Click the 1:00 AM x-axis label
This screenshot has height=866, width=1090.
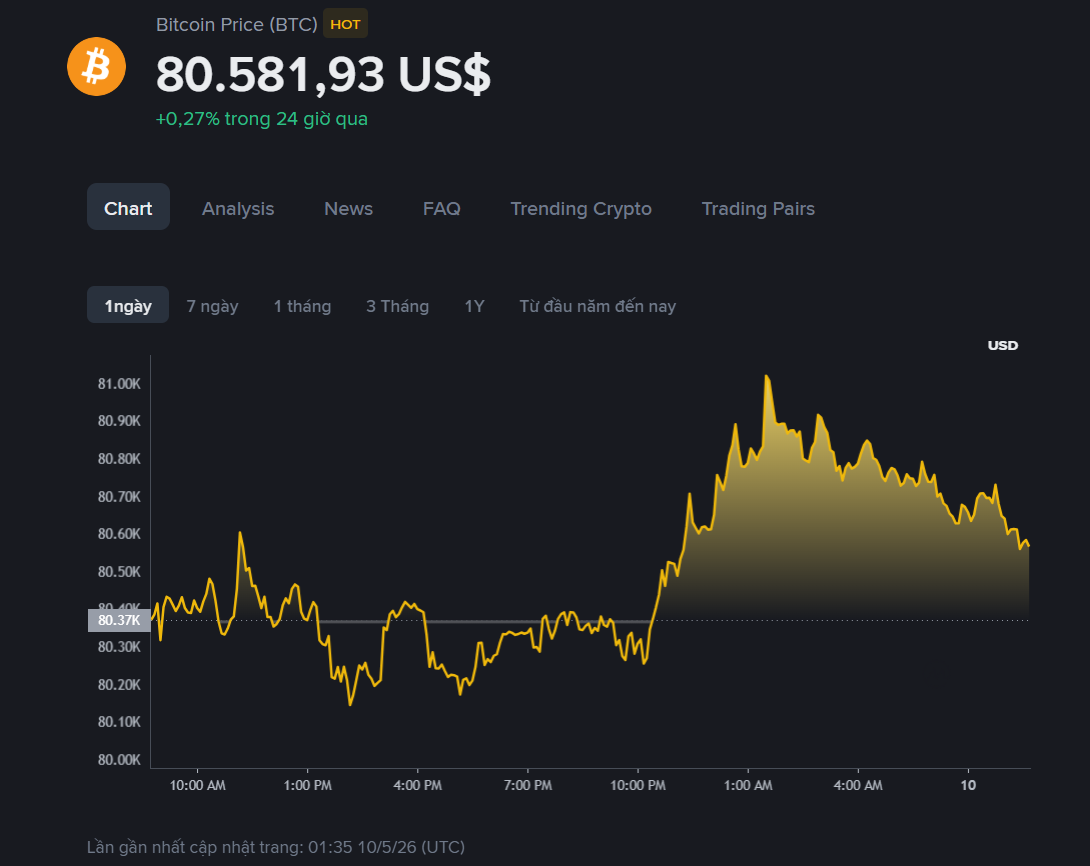tap(748, 785)
